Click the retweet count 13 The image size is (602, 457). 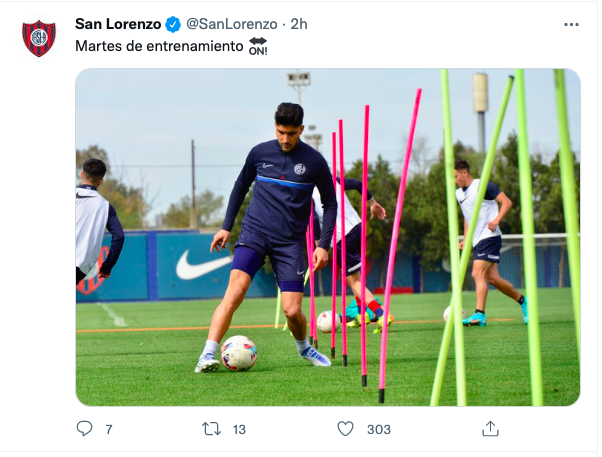click(x=239, y=429)
